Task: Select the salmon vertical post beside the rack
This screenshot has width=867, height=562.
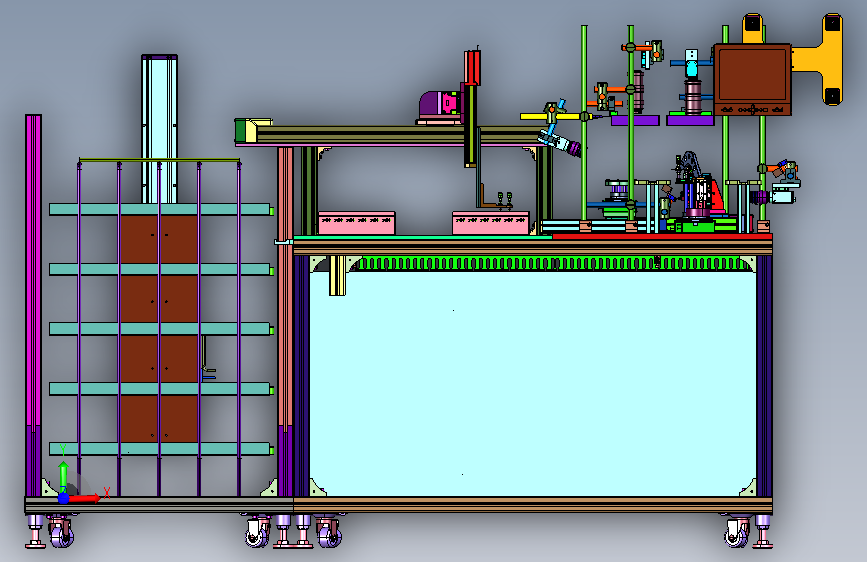Action: coord(285,286)
